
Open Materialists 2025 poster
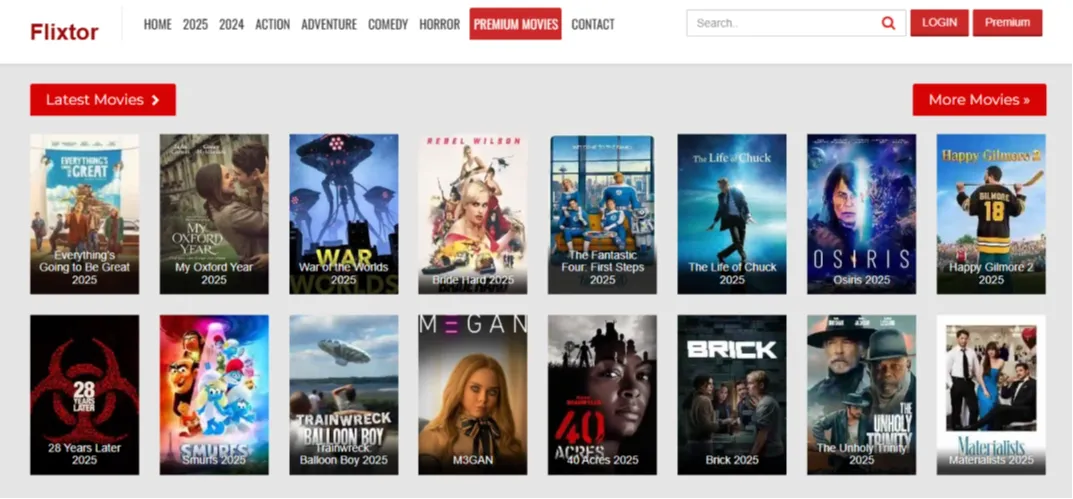991,395
